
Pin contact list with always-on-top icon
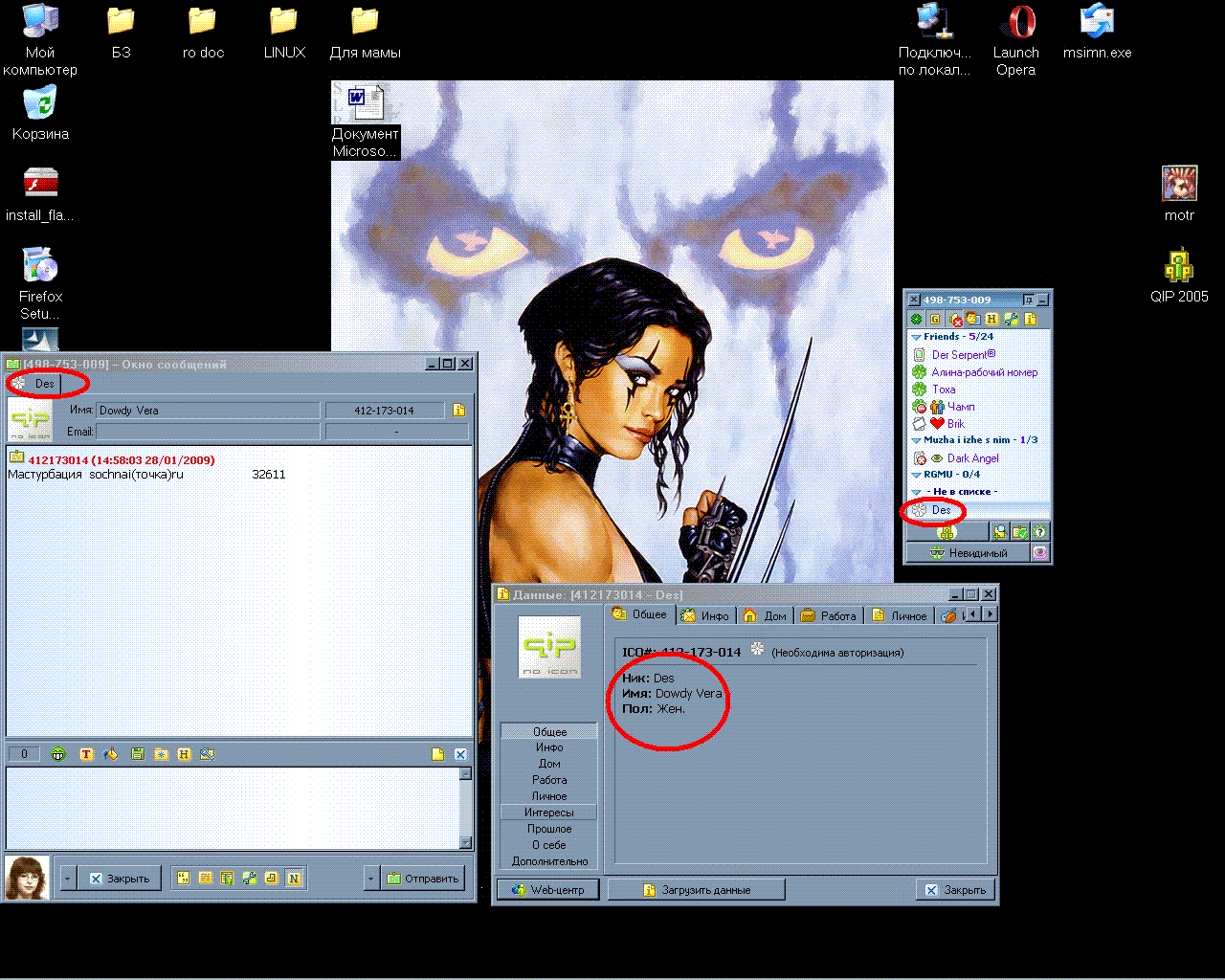coord(1029,300)
